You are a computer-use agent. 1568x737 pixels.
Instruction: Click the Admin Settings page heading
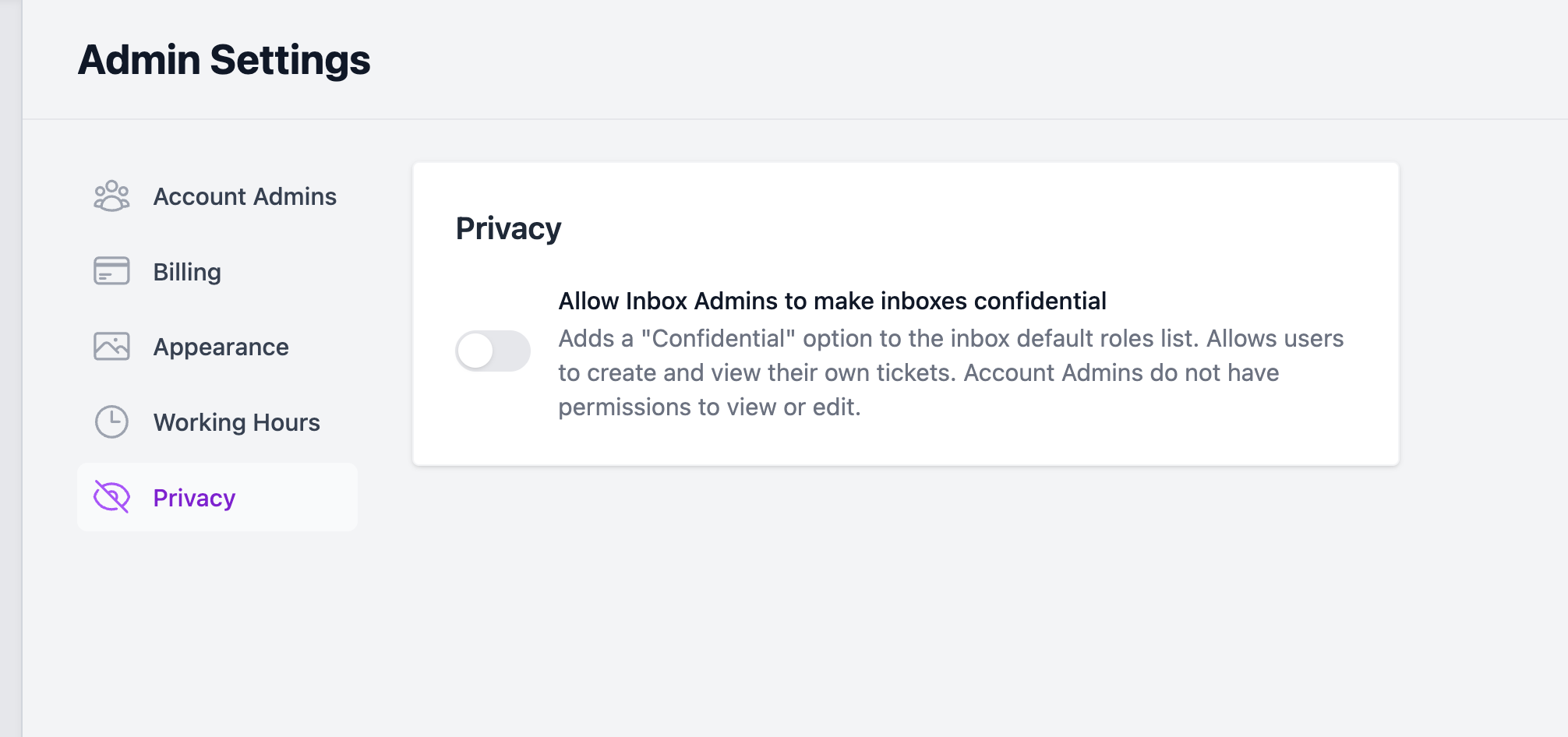[x=224, y=60]
